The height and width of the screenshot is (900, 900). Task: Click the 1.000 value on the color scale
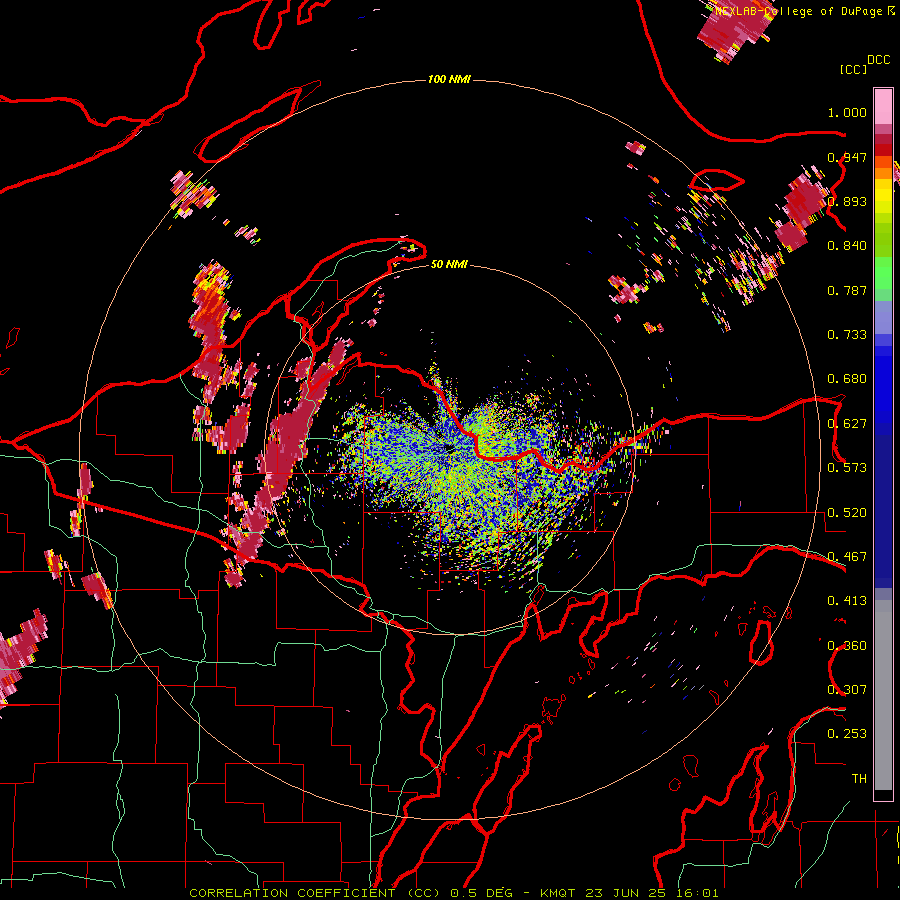point(847,112)
